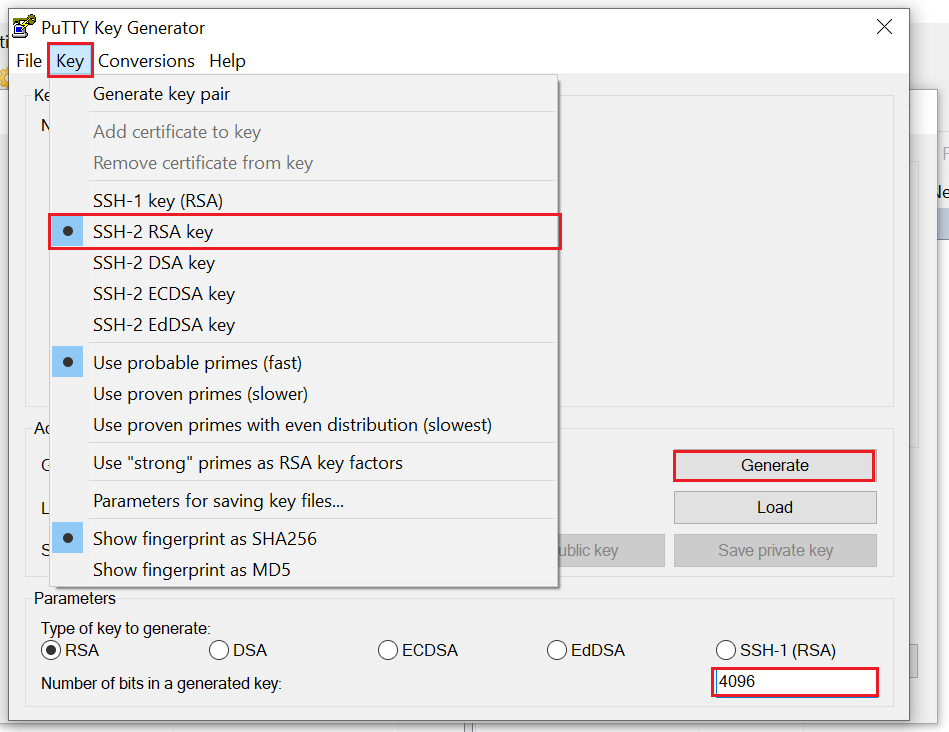Select SSH-1 key (RSA) menu option
The image size is (949, 732).
pos(304,200)
